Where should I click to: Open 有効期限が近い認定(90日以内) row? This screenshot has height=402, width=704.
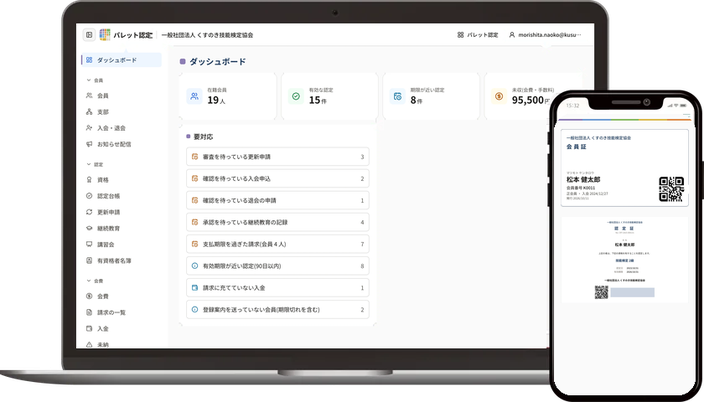[277, 266]
